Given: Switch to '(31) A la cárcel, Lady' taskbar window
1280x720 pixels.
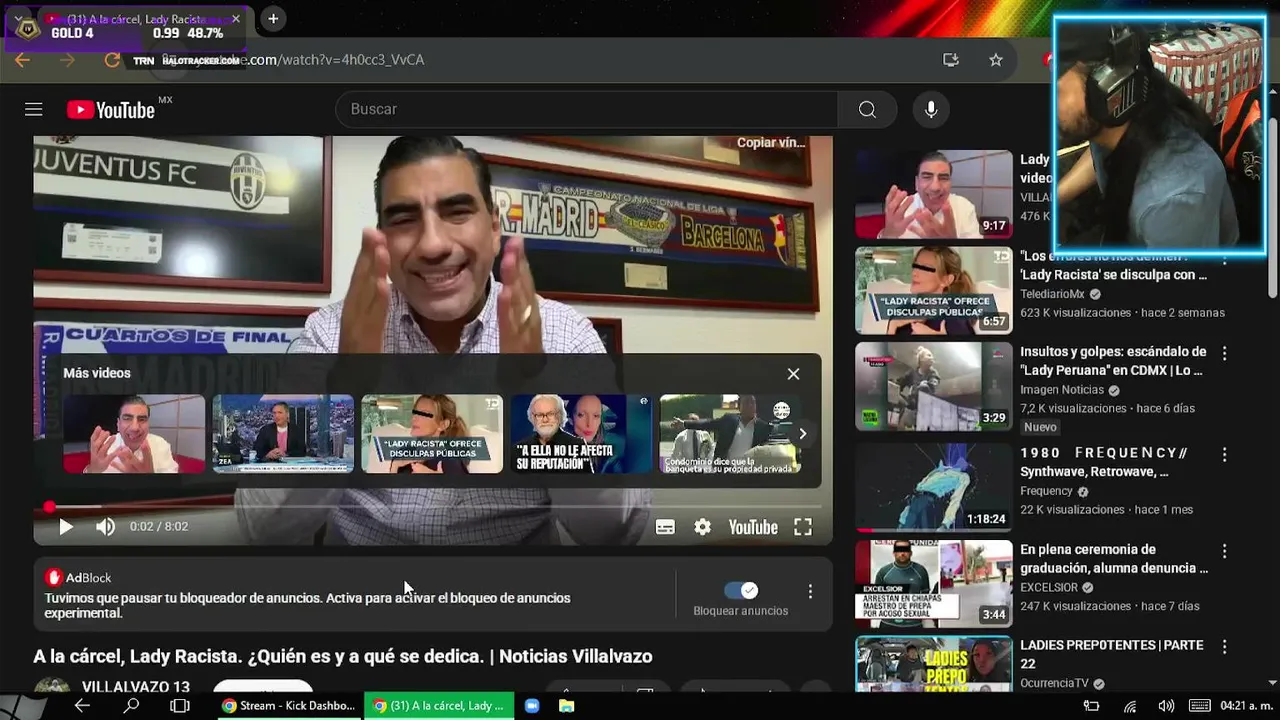Looking at the screenshot, I should point(439,706).
